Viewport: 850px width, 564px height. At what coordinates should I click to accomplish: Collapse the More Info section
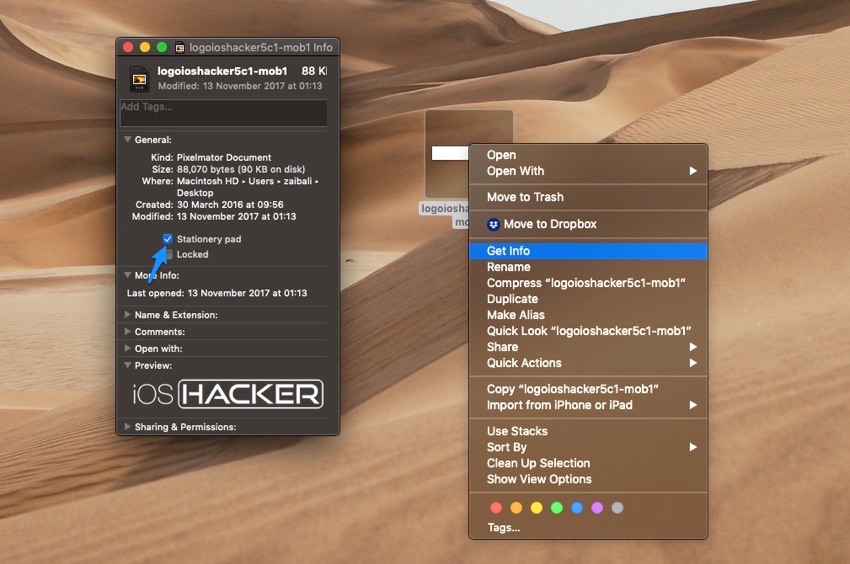tap(127, 275)
